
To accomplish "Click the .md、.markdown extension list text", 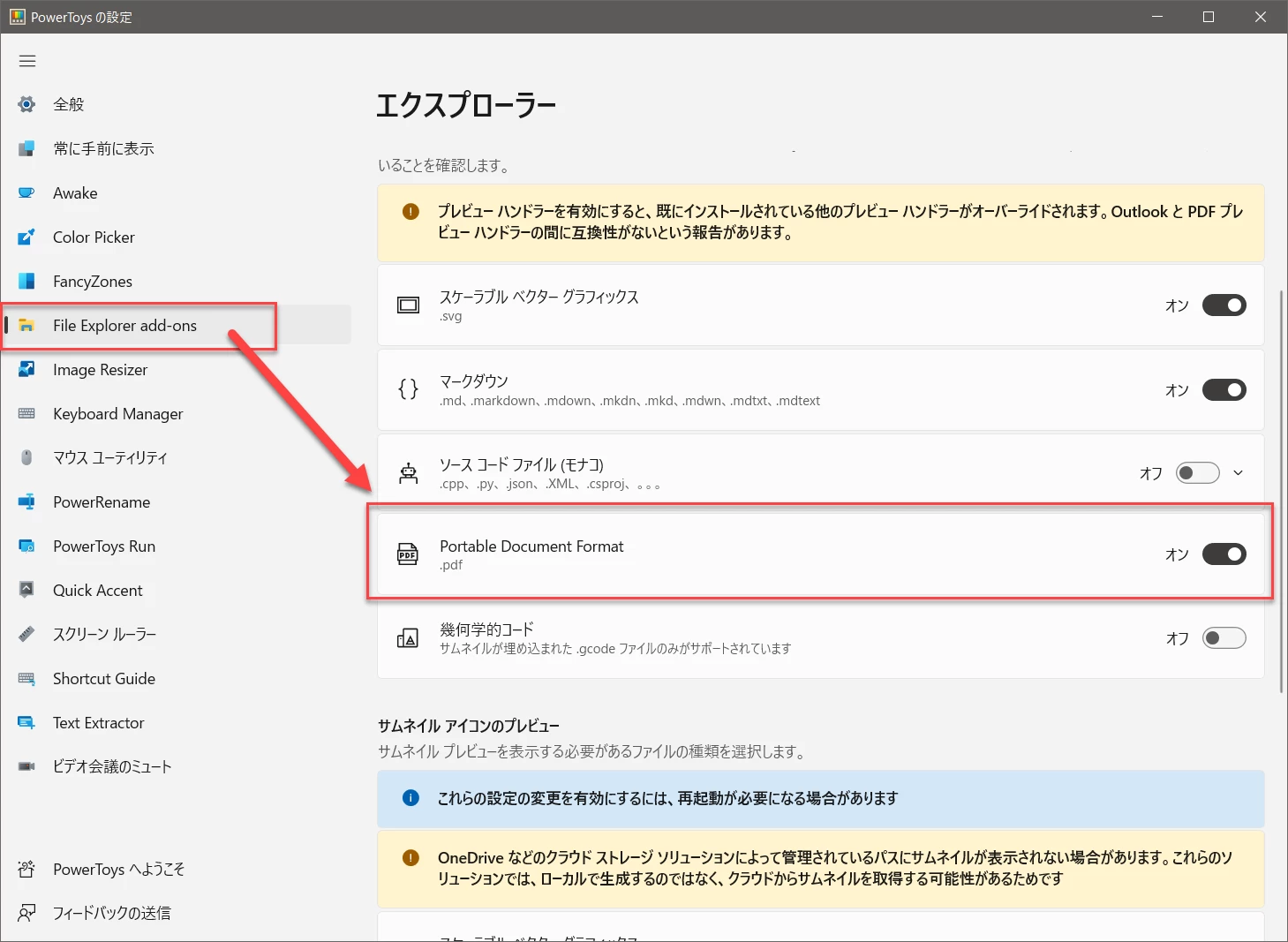I will [x=630, y=401].
